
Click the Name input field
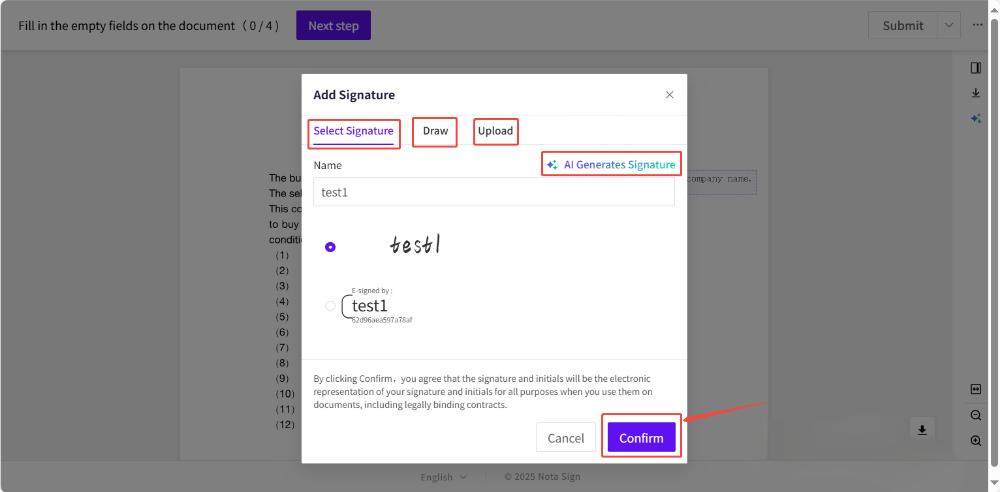(493, 192)
